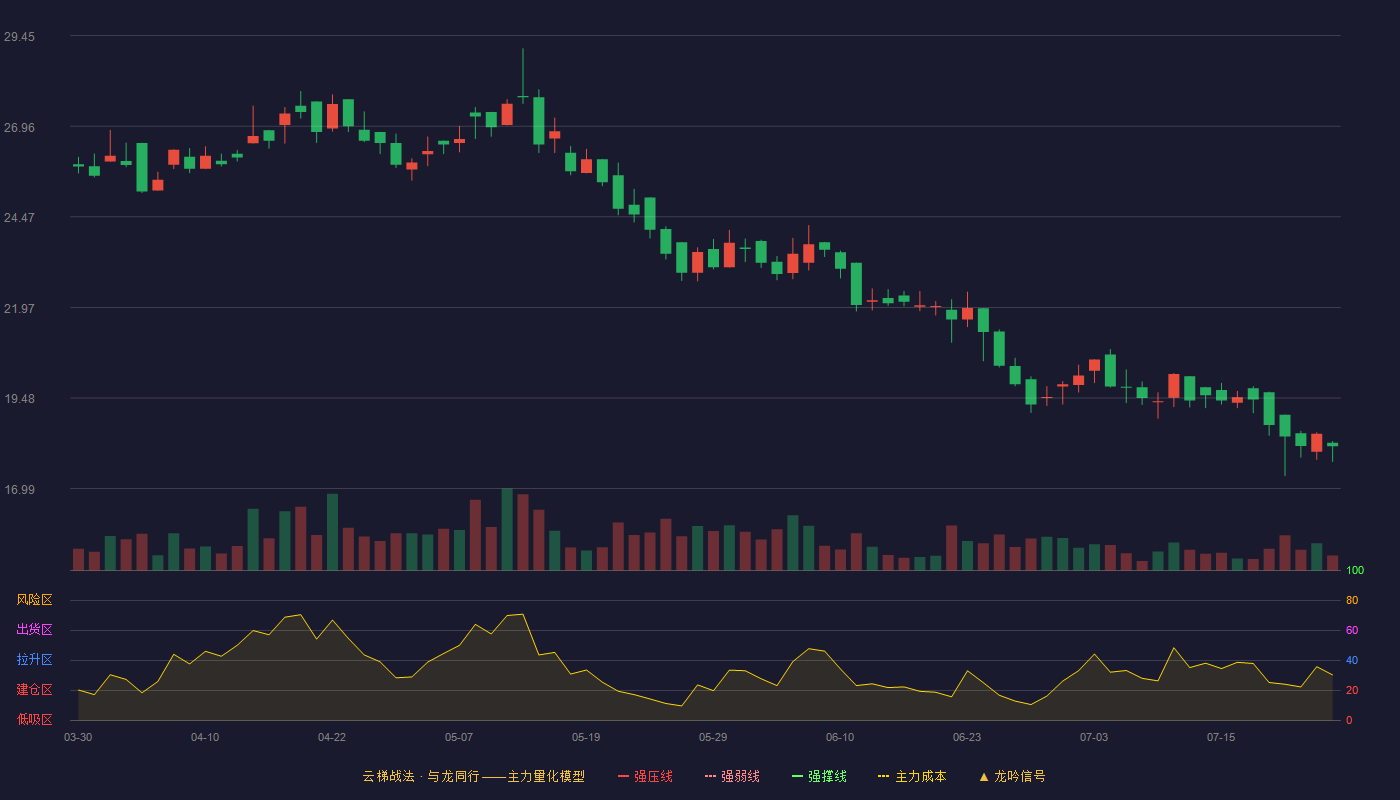
Task: Click the candlestick with the highest upper wick
Action: point(522,98)
